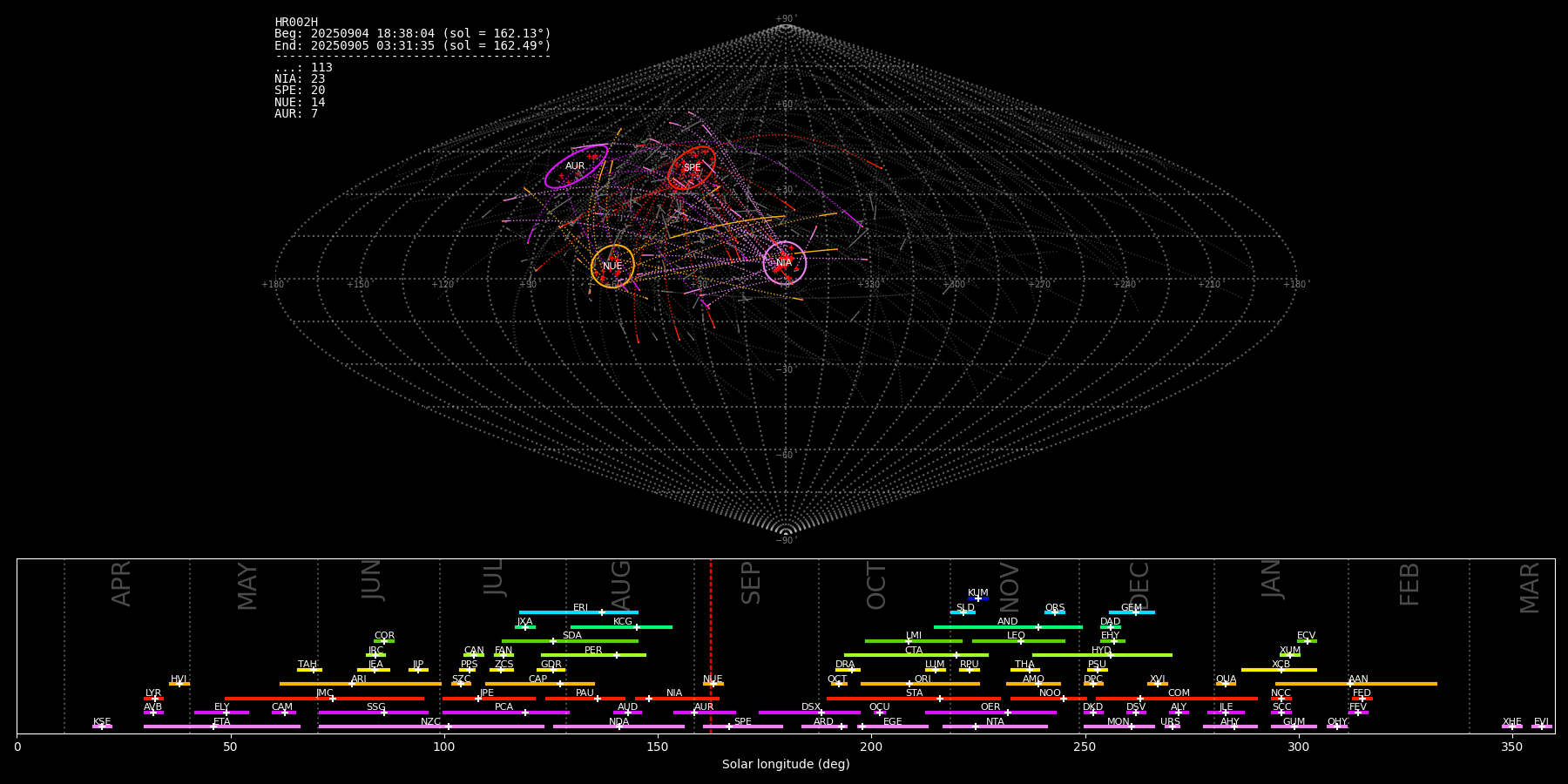This screenshot has width=1568, height=784.
Task: Click the SPE radiant ellipse on sky map
Action: click(692, 168)
